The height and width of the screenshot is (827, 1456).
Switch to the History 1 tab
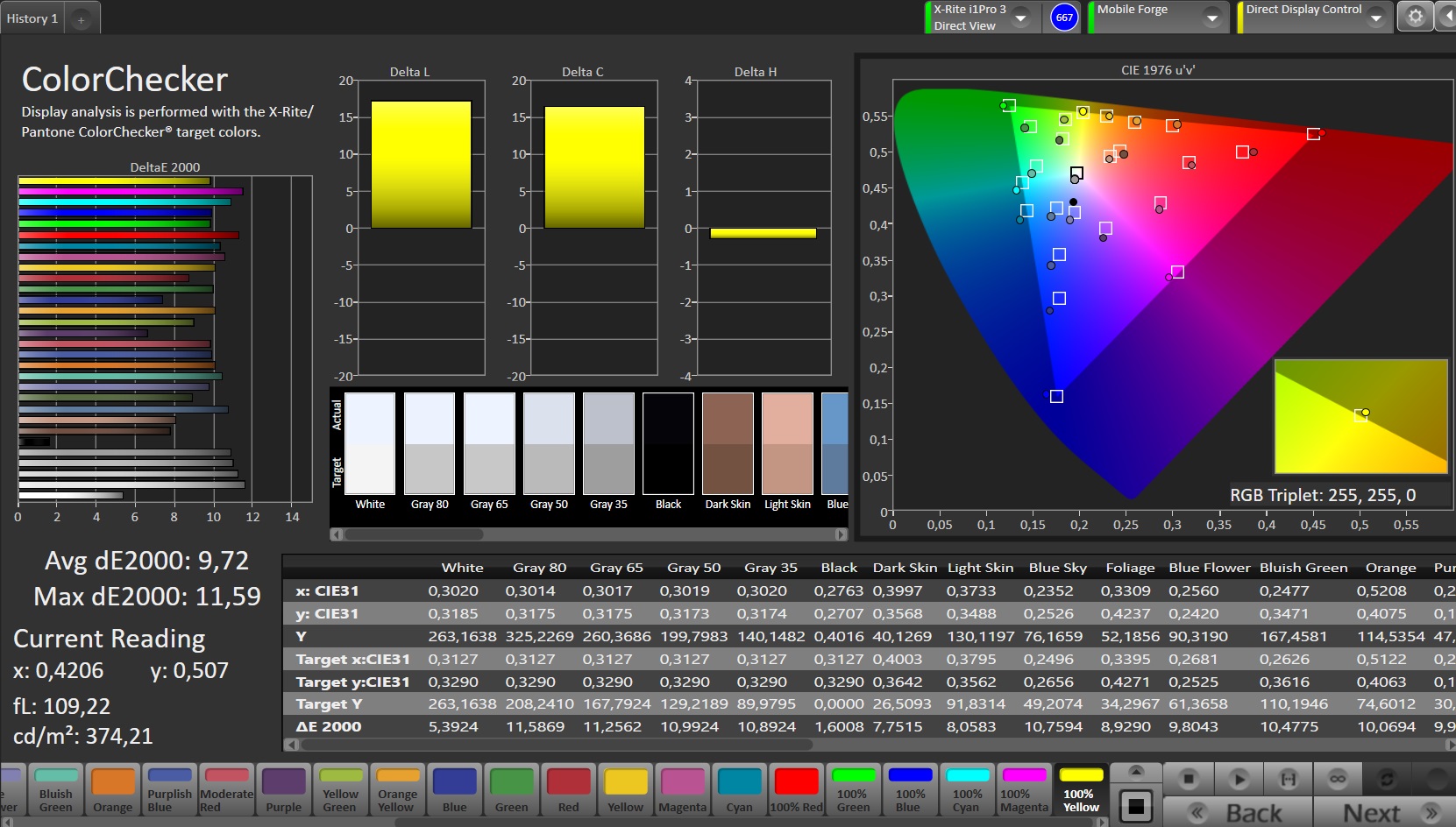tap(32, 18)
